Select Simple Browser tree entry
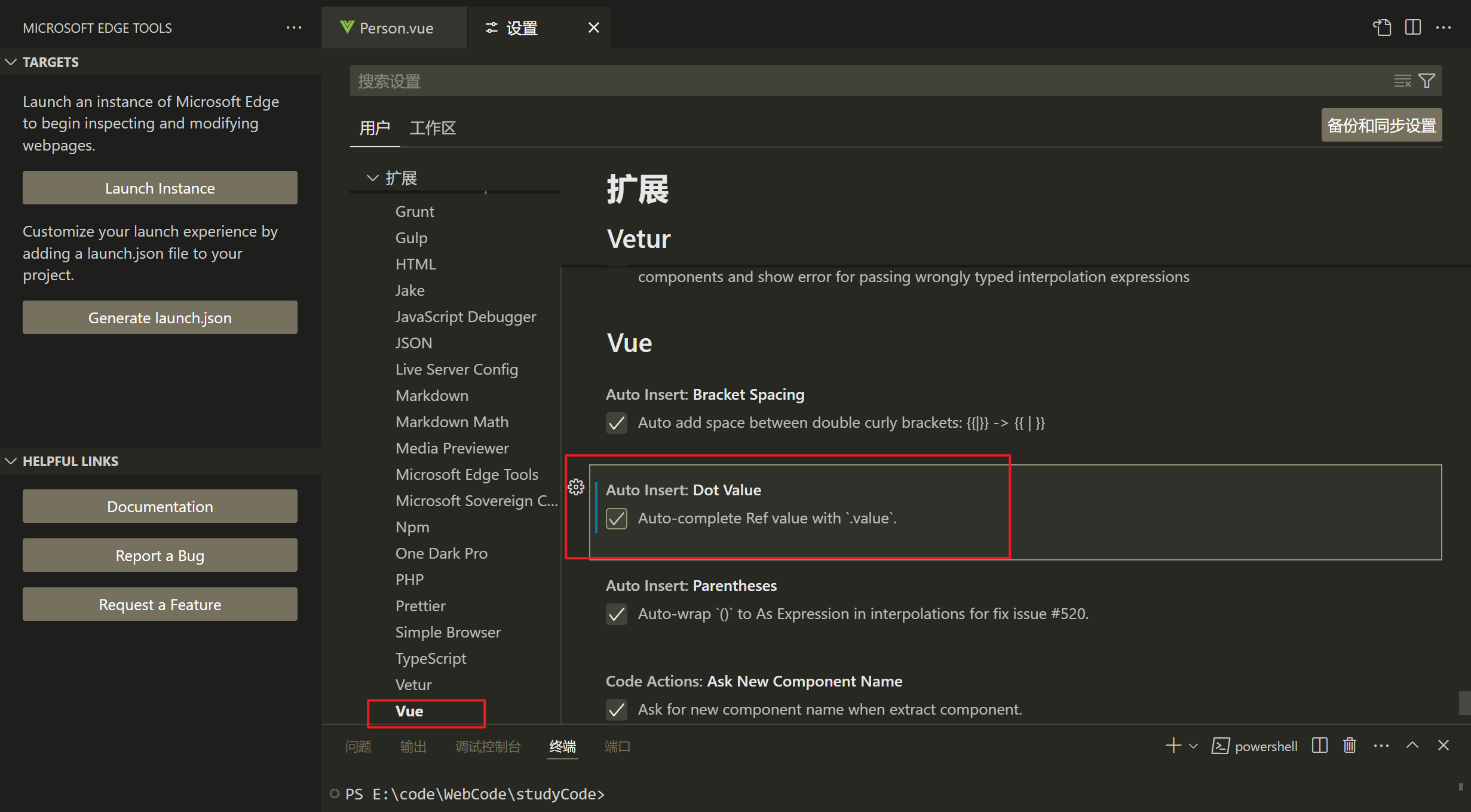The height and width of the screenshot is (812, 1471). coord(448,632)
